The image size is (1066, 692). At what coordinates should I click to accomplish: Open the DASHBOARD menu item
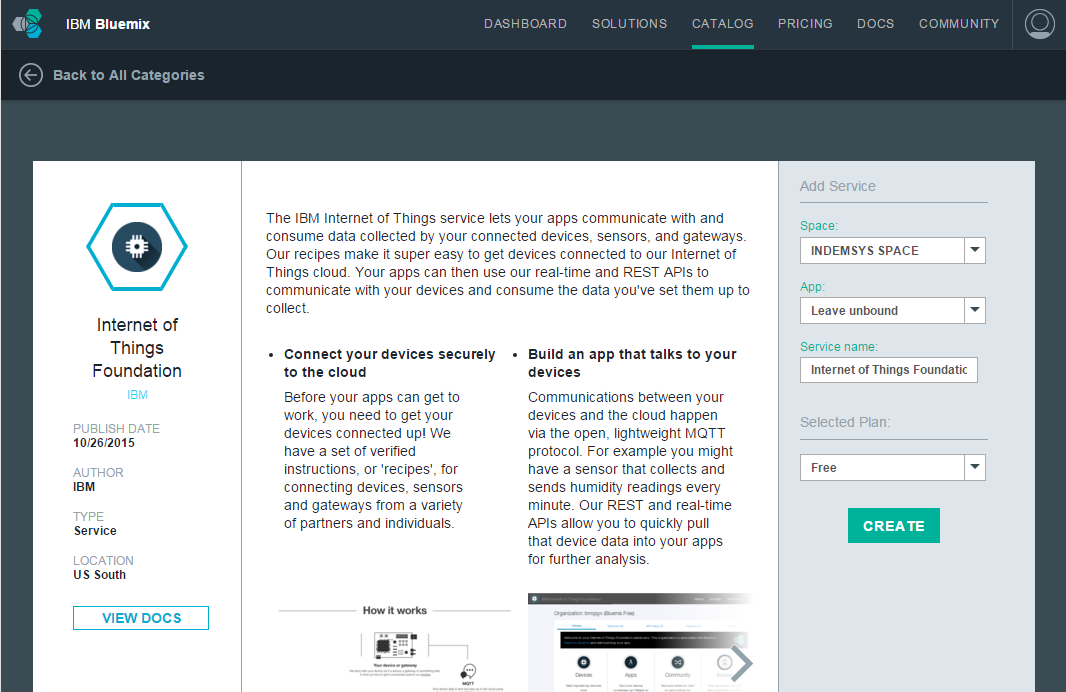(526, 24)
